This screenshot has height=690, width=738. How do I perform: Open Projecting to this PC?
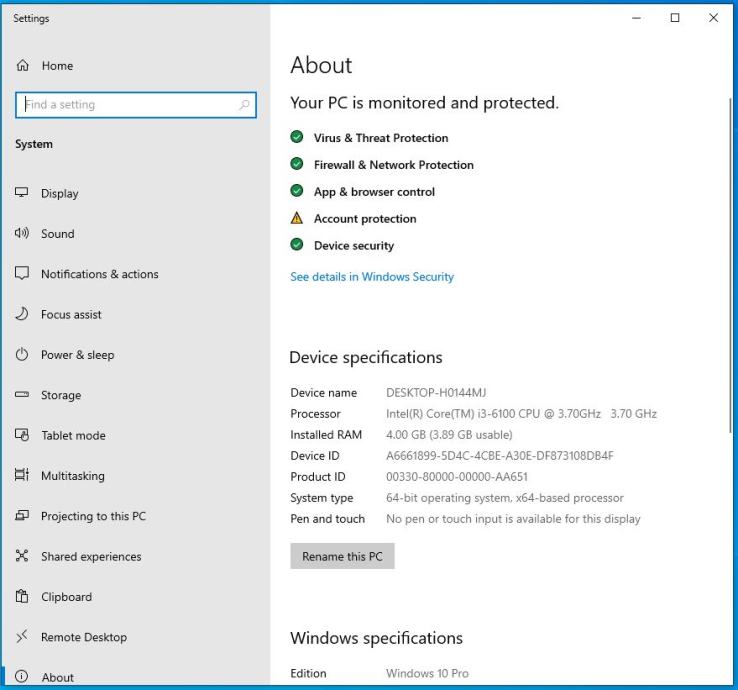[93, 517]
